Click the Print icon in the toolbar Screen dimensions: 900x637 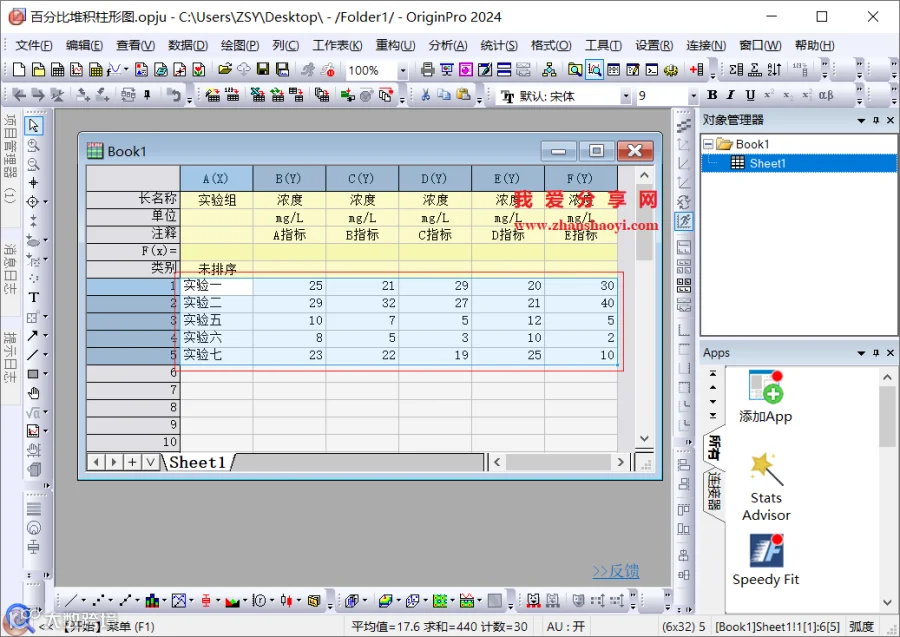click(x=427, y=70)
